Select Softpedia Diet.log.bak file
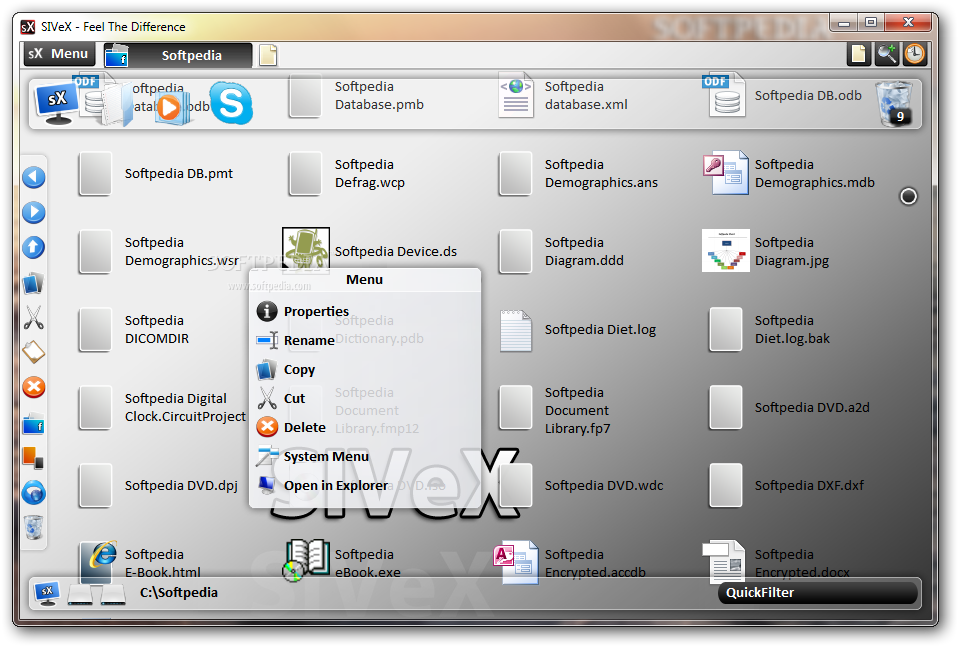 click(769, 330)
